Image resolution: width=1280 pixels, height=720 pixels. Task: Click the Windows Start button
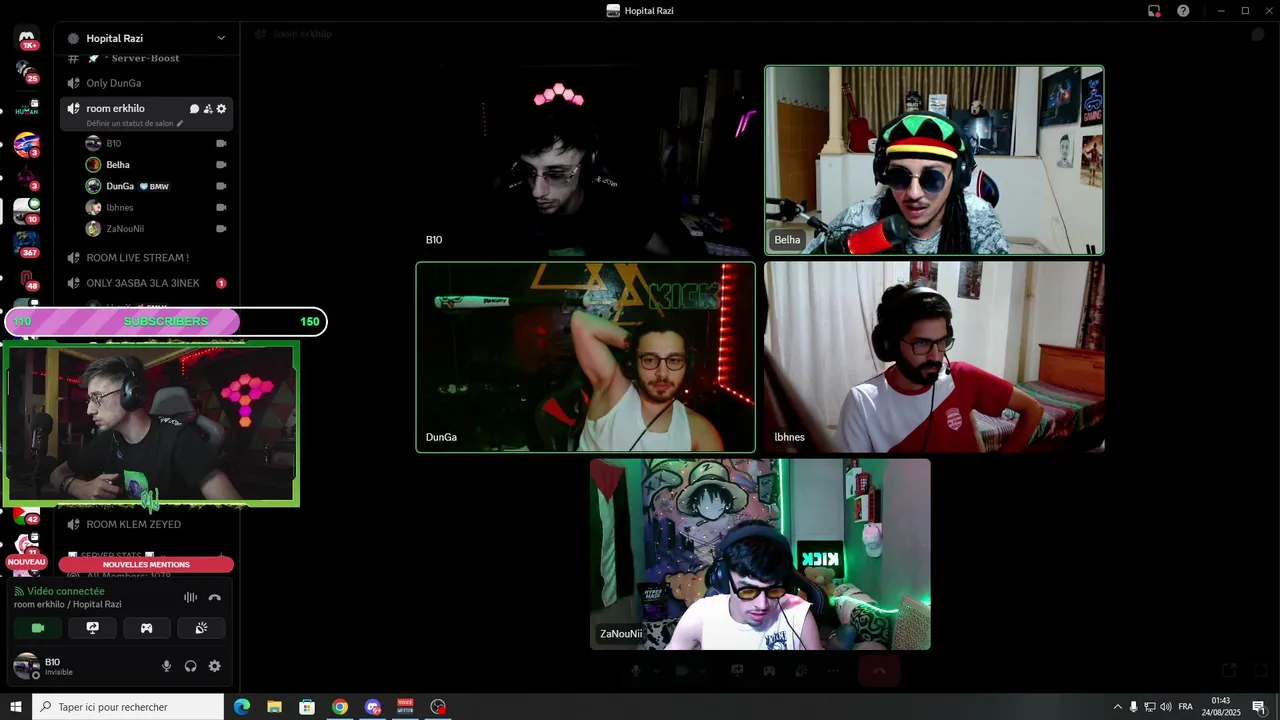coord(16,707)
